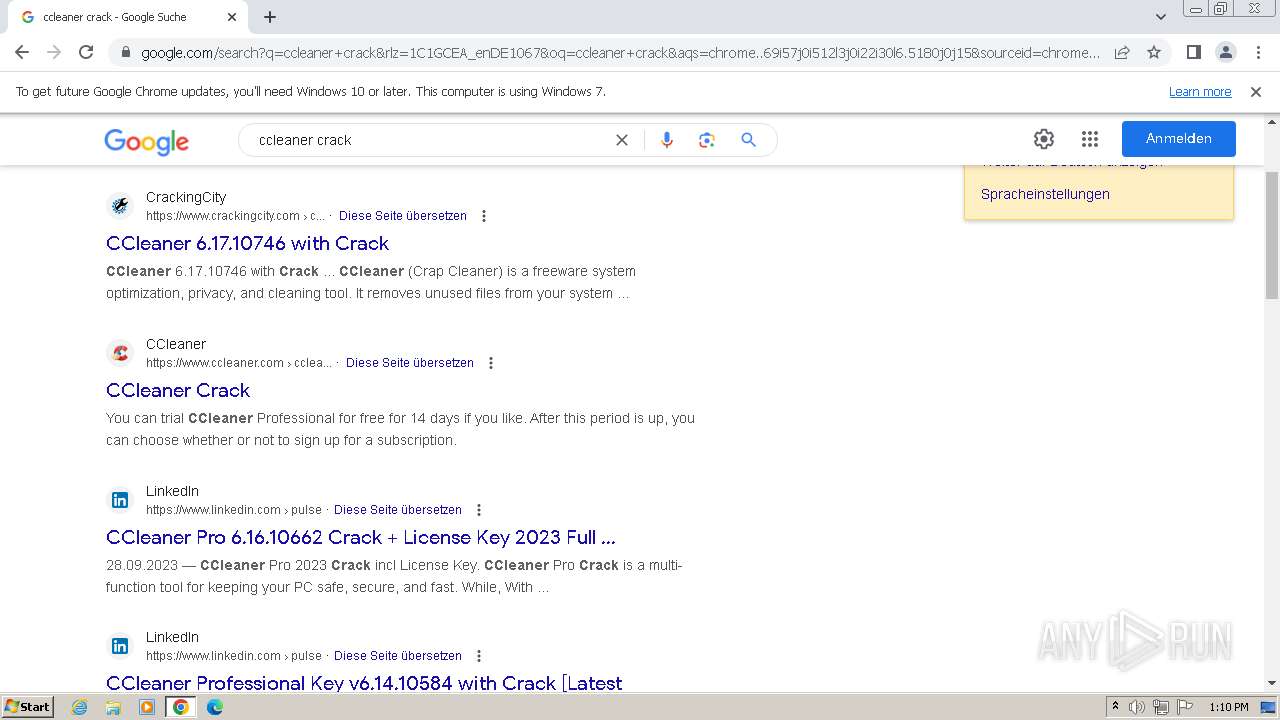Open the CCleaner Crack result
The height and width of the screenshot is (720, 1280).
(x=178, y=390)
